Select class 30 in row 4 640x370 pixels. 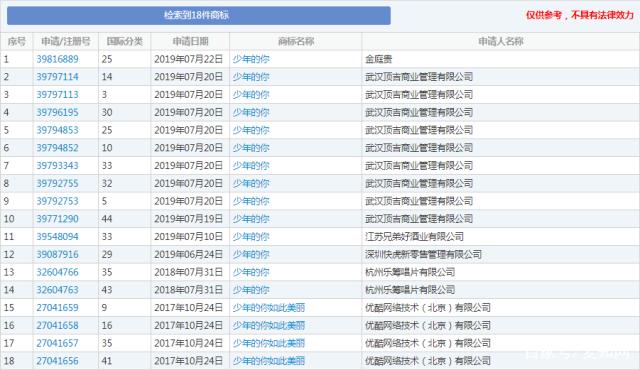point(107,112)
